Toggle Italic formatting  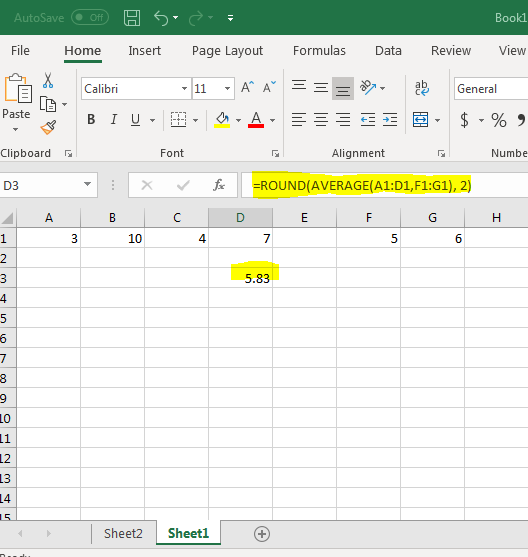click(x=114, y=120)
